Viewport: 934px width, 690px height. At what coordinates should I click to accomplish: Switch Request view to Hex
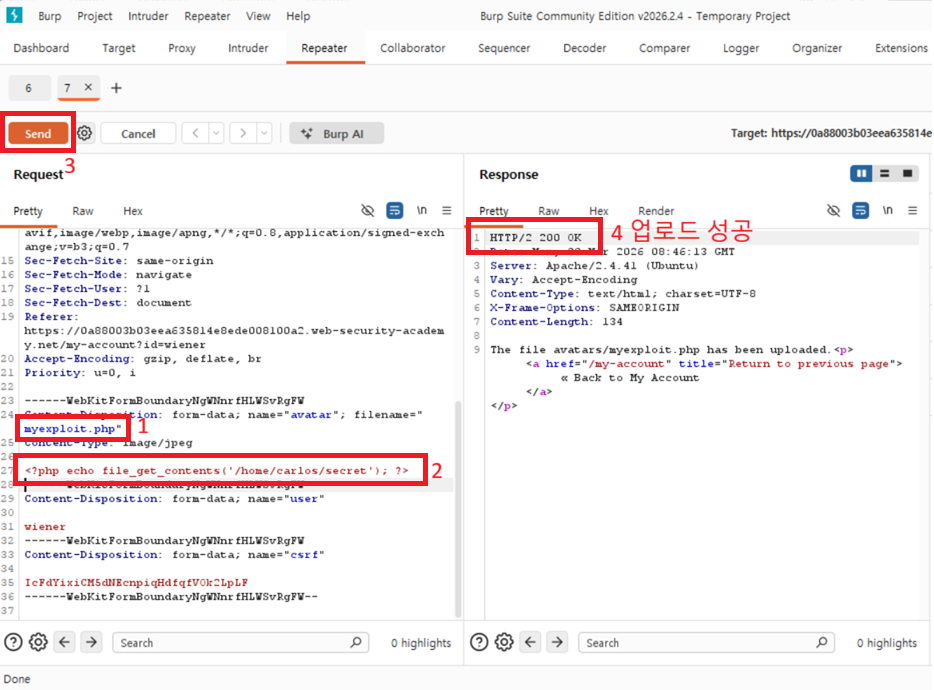[x=133, y=211]
